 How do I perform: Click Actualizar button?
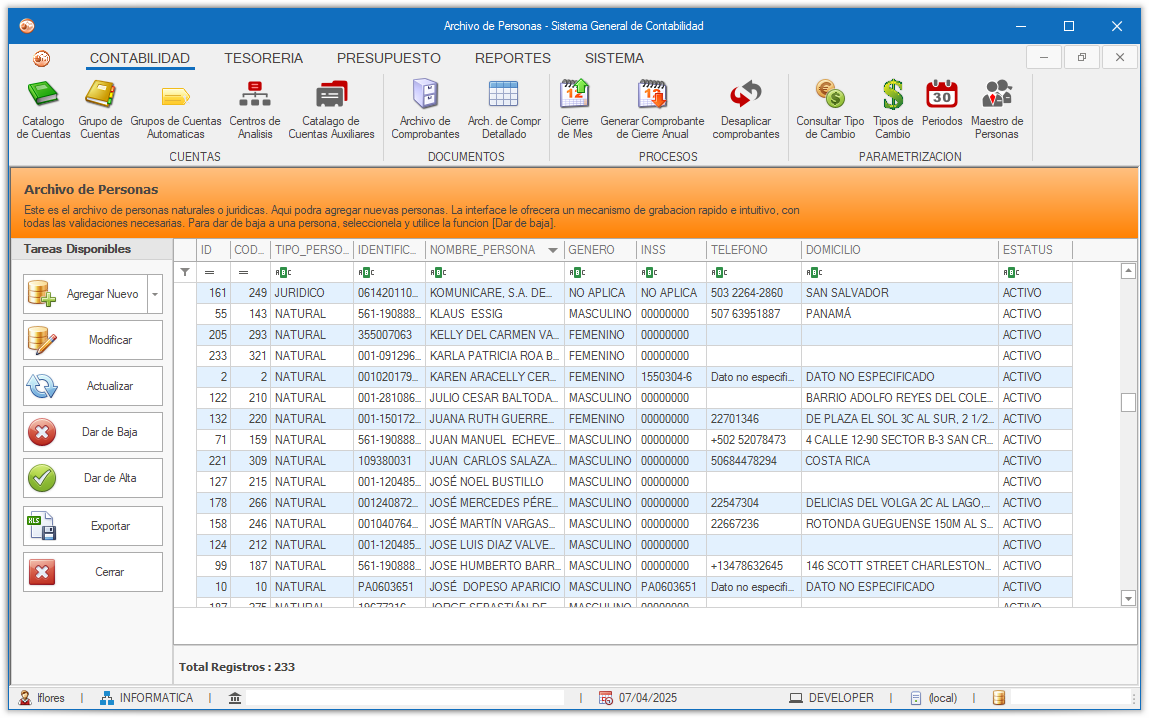point(93,386)
